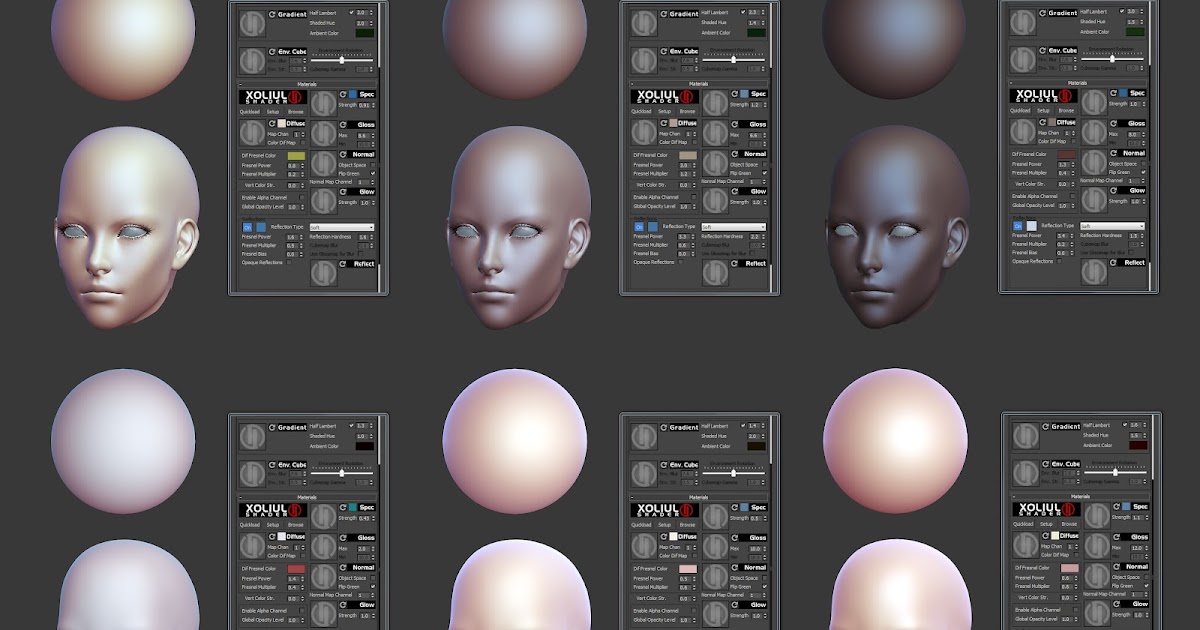Reload the Gradient map in top-left panel

click(x=271, y=15)
